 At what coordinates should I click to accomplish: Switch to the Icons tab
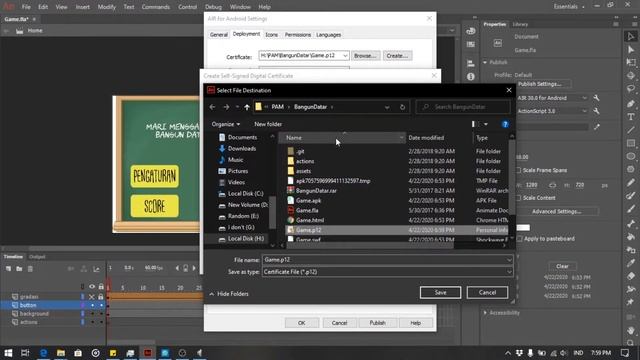tap(271, 35)
